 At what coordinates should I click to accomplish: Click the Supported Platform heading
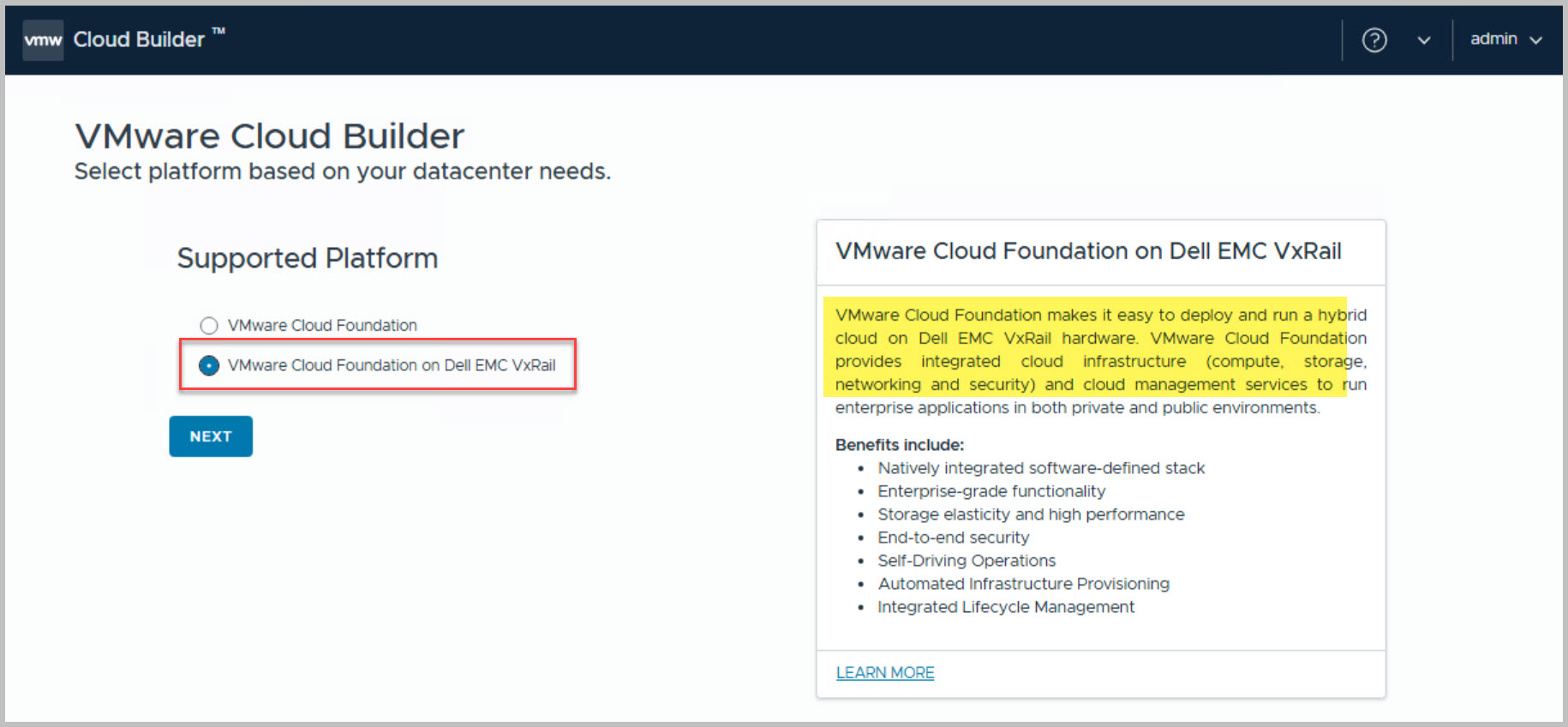click(307, 258)
